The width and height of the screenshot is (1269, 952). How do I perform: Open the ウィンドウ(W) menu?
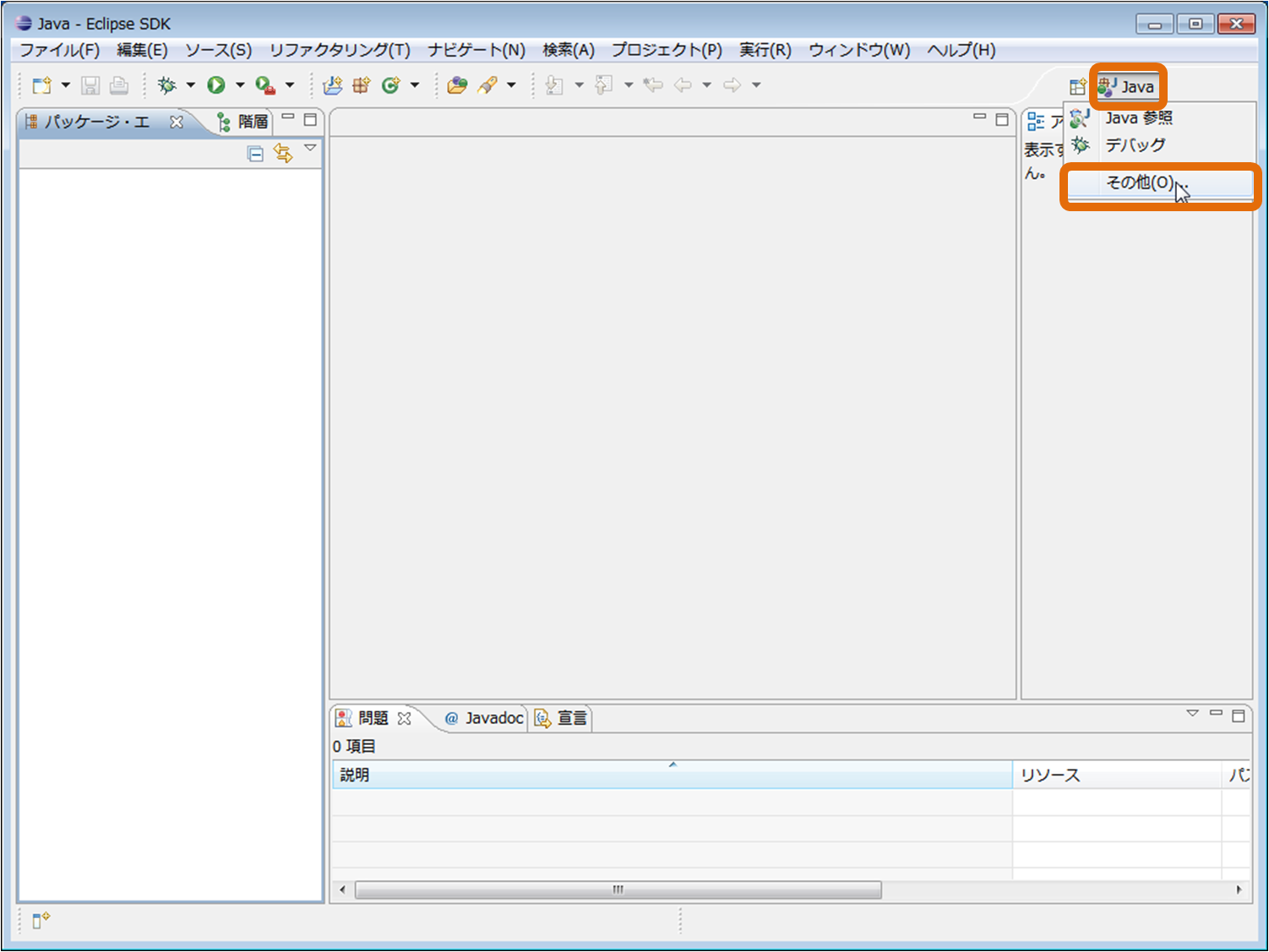pyautogui.click(x=859, y=51)
